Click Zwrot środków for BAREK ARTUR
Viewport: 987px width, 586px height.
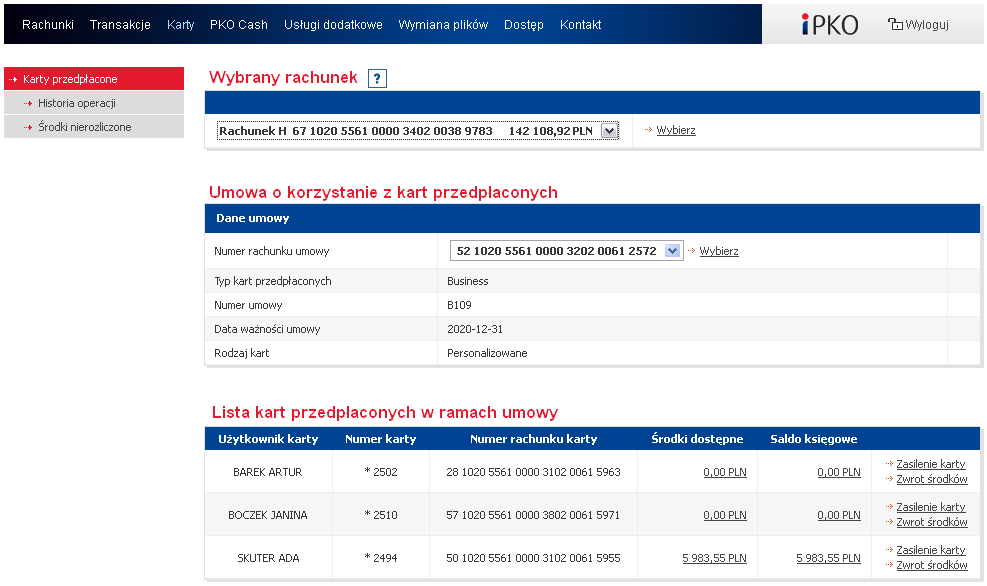[932, 479]
